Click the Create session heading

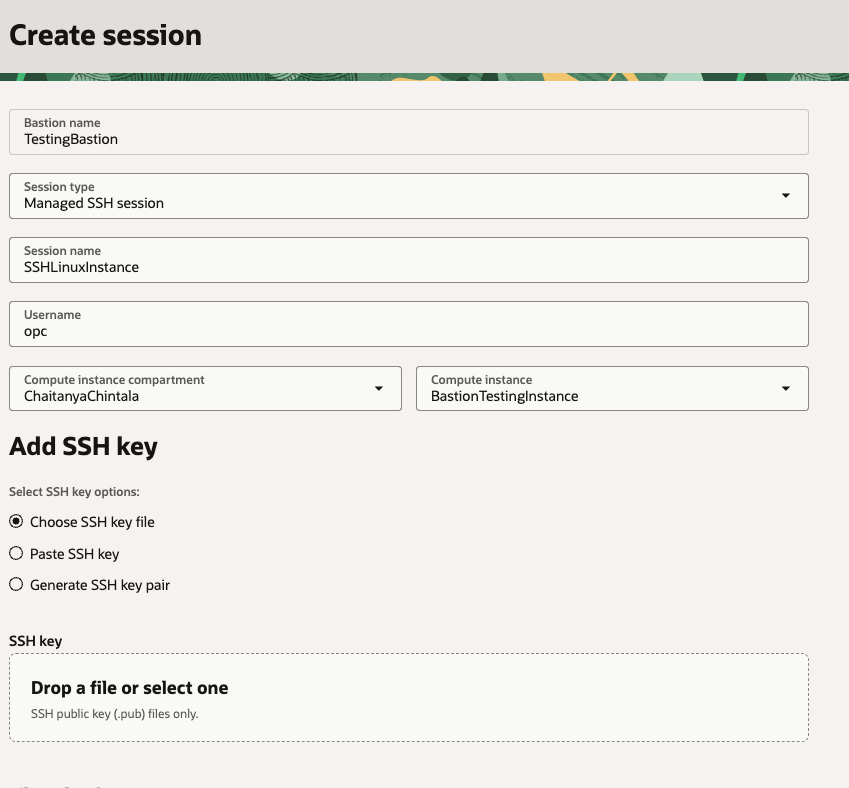click(x=105, y=35)
